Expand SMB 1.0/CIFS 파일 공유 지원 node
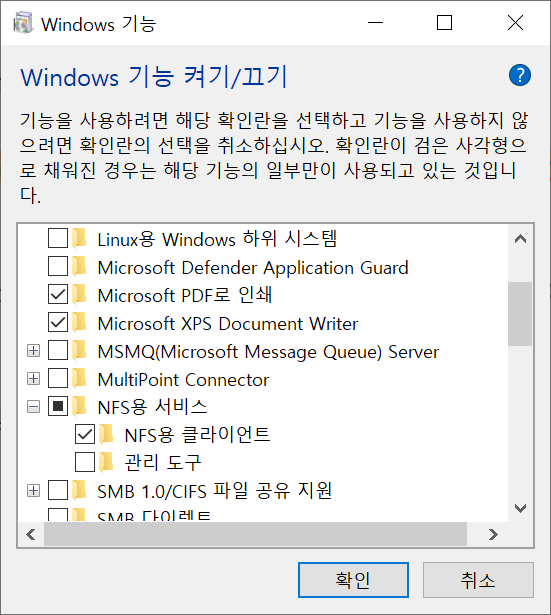This screenshot has height=615, width=551. tap(33, 490)
